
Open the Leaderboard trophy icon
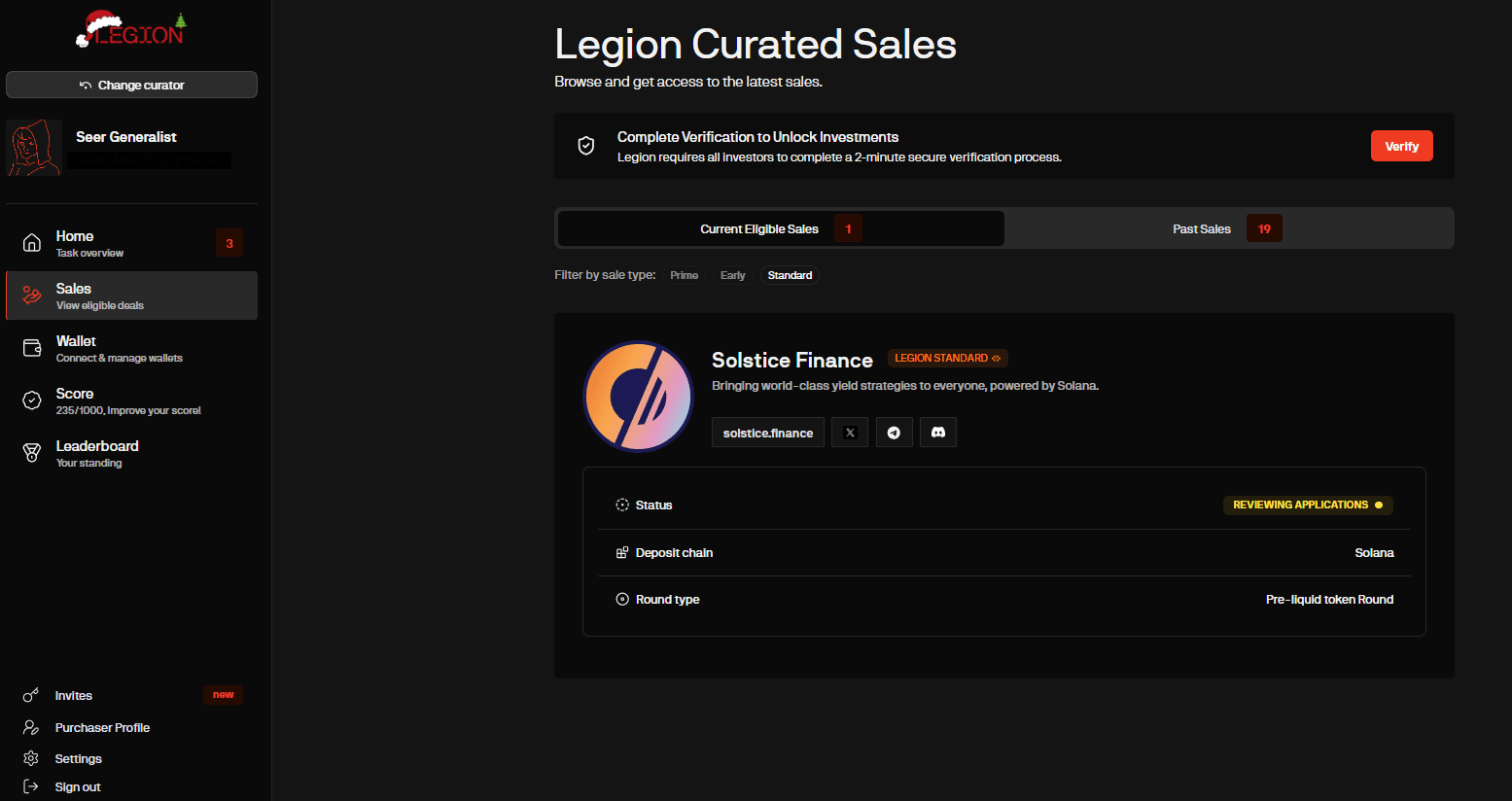coord(31,452)
